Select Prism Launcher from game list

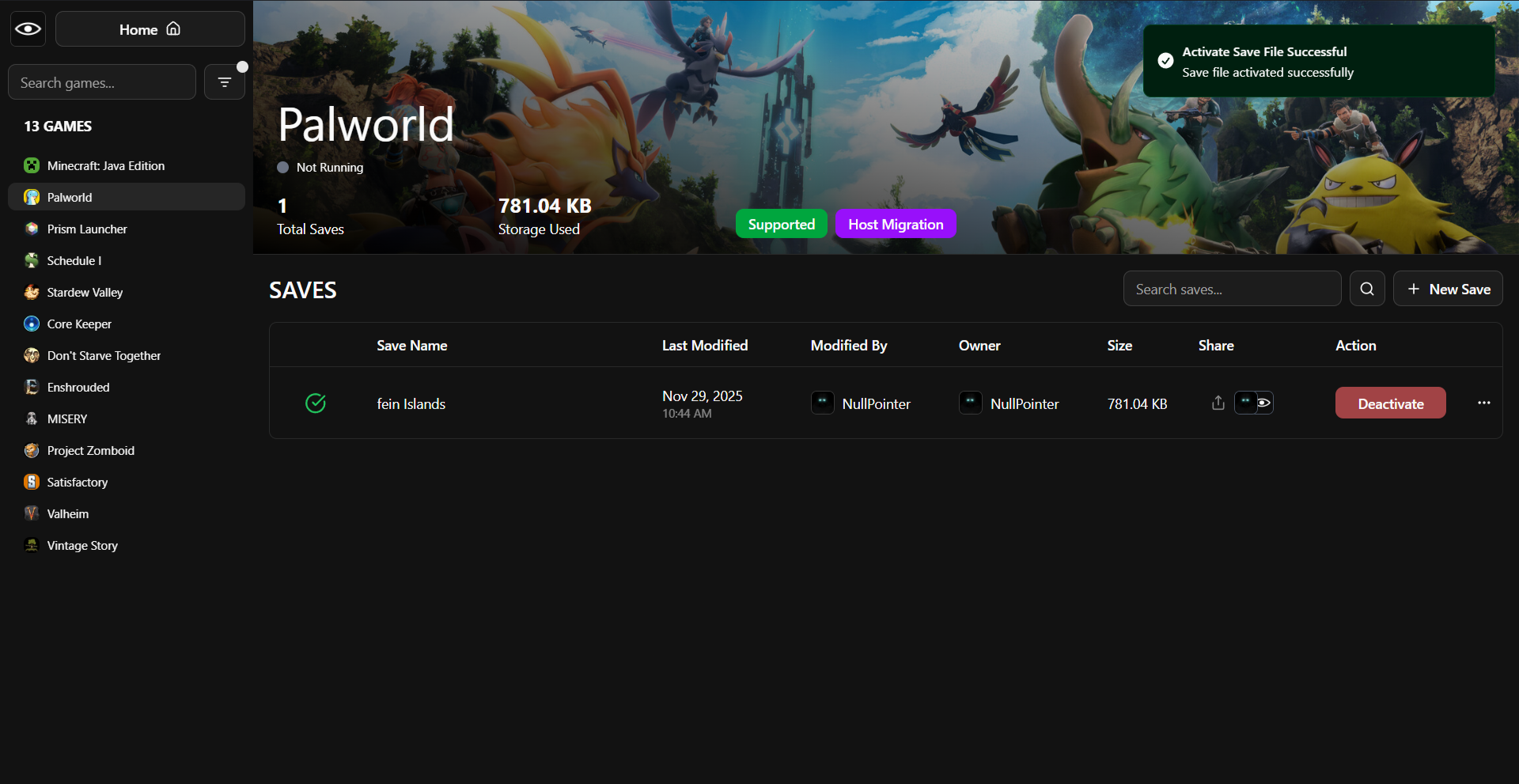(127, 229)
